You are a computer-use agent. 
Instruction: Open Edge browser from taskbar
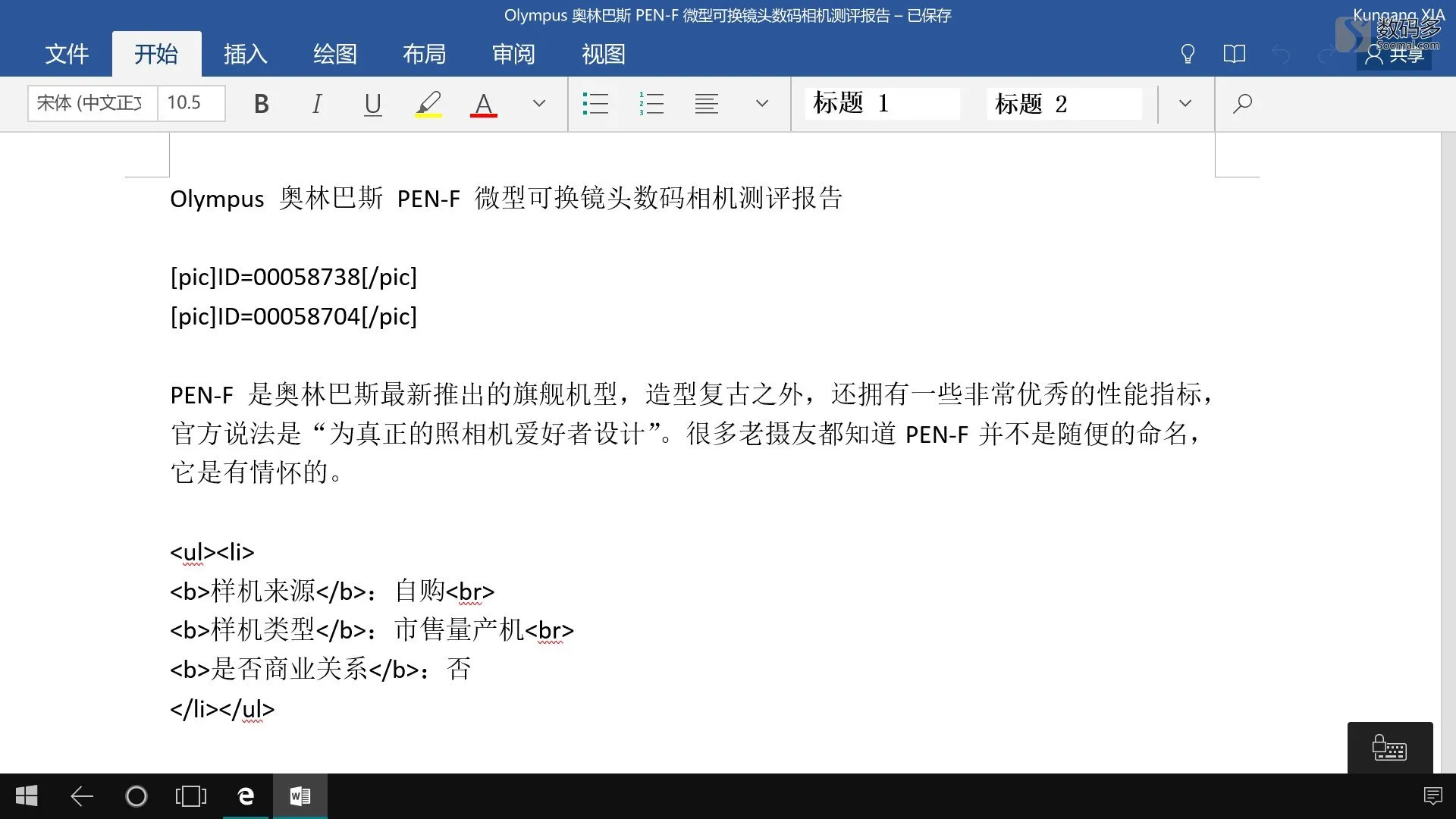click(246, 796)
